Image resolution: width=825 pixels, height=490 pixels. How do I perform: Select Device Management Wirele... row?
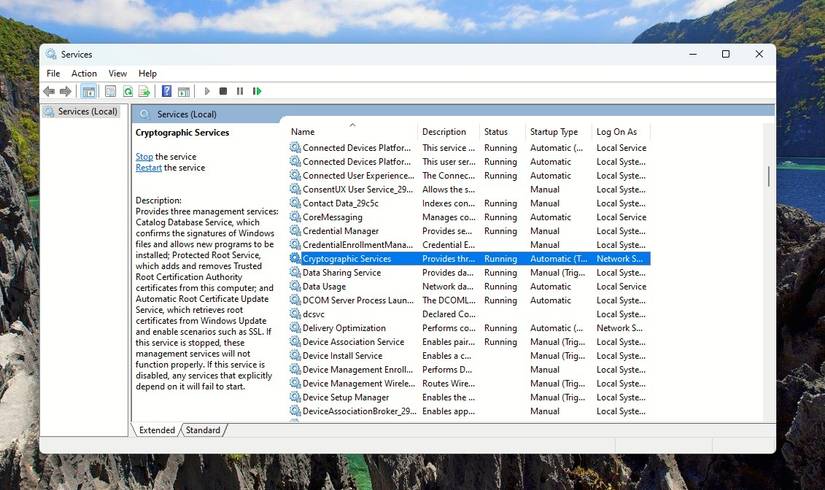pyautogui.click(x=469, y=384)
